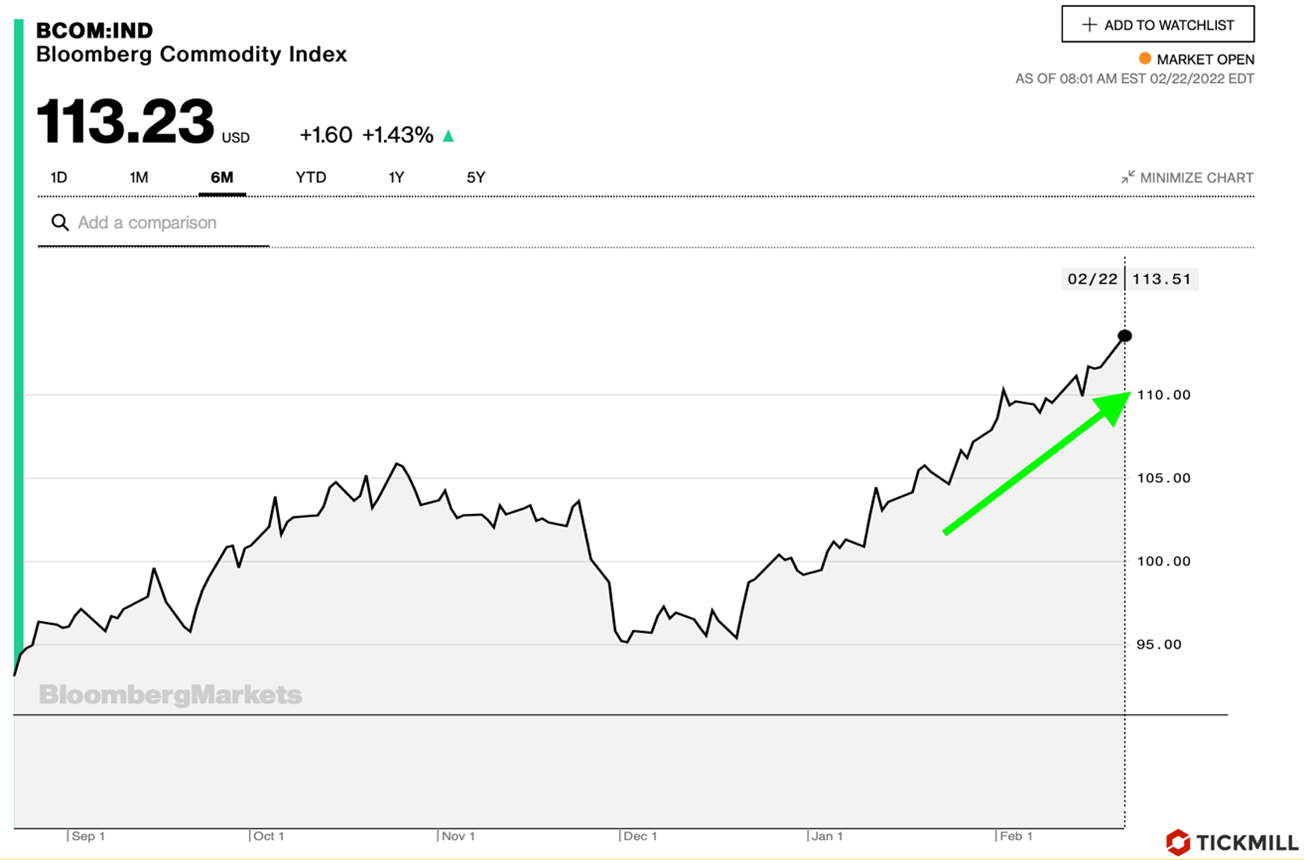Click the 105.00 y-axis label
Screen dimensions: 1304x860
tap(1166, 478)
